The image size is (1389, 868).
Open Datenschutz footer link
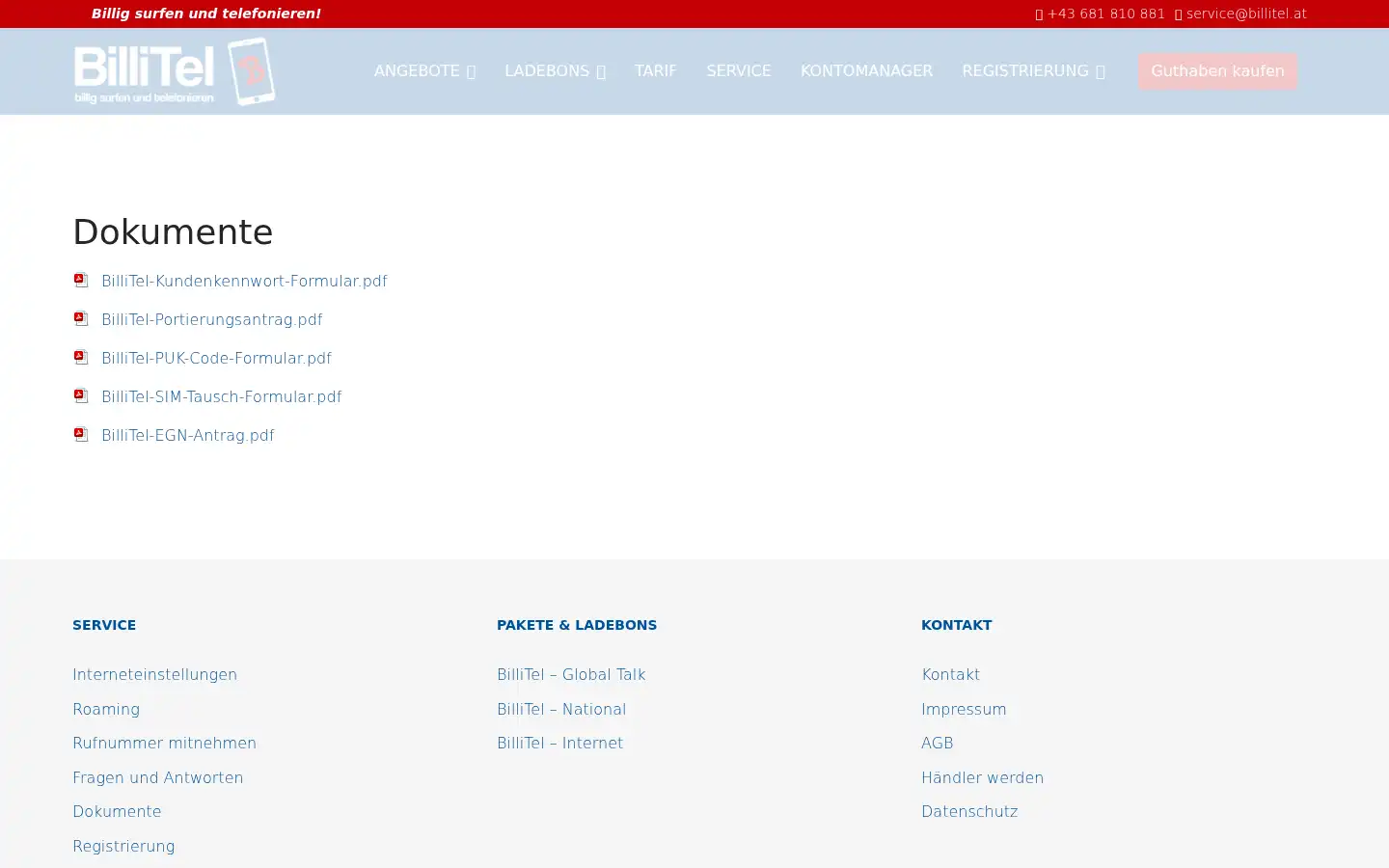969,811
